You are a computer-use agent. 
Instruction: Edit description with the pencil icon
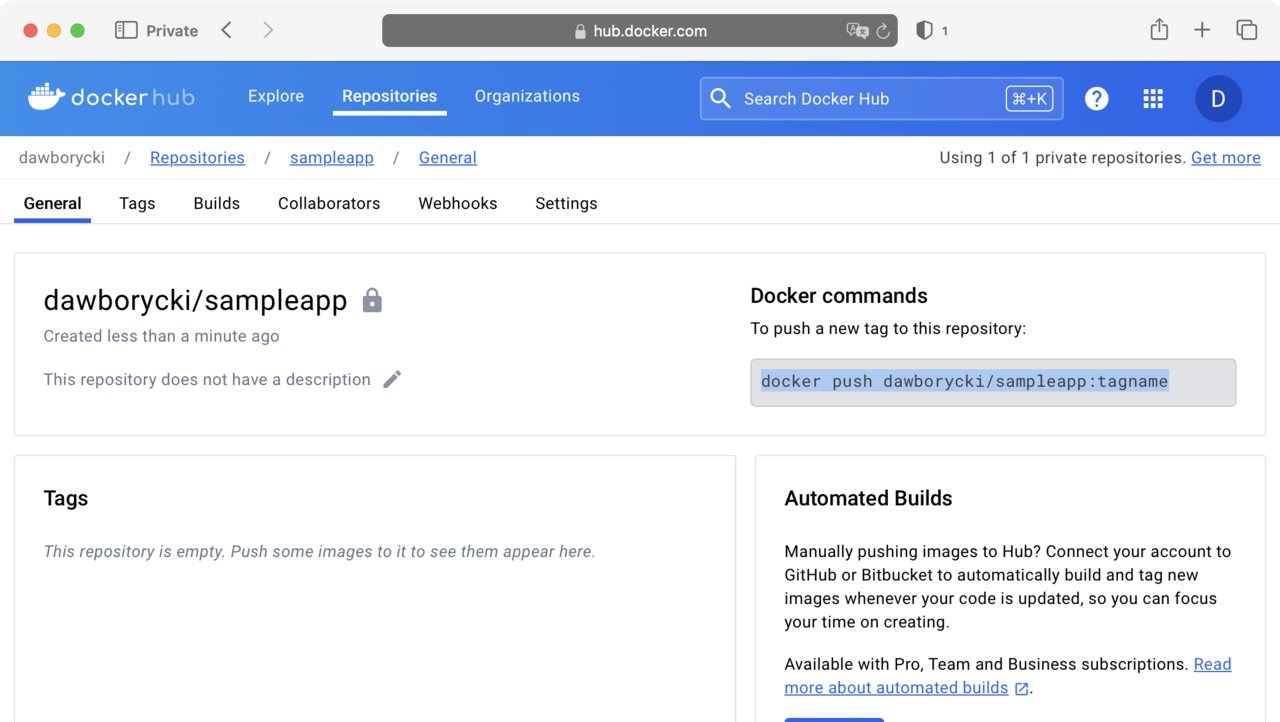pyautogui.click(x=391, y=378)
